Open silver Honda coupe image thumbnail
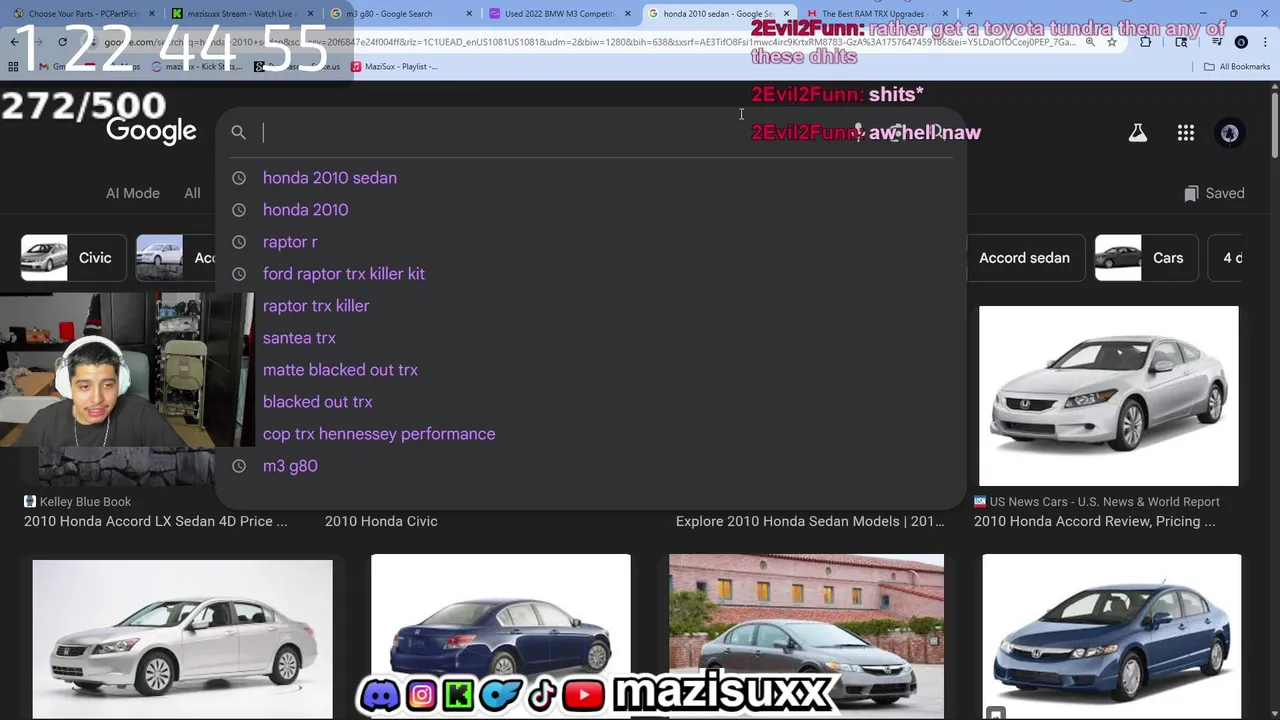1280x720 pixels. point(1108,396)
